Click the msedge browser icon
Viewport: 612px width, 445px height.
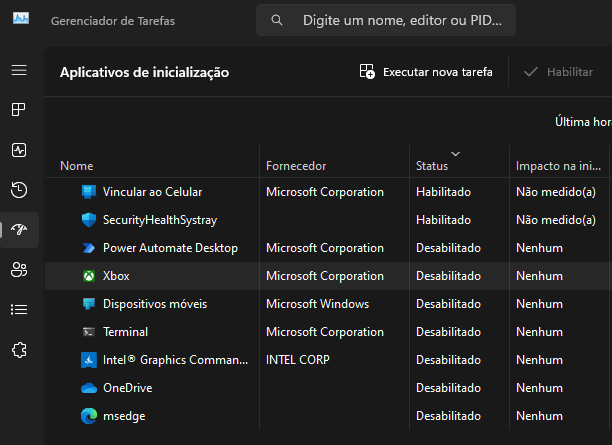click(x=89, y=416)
